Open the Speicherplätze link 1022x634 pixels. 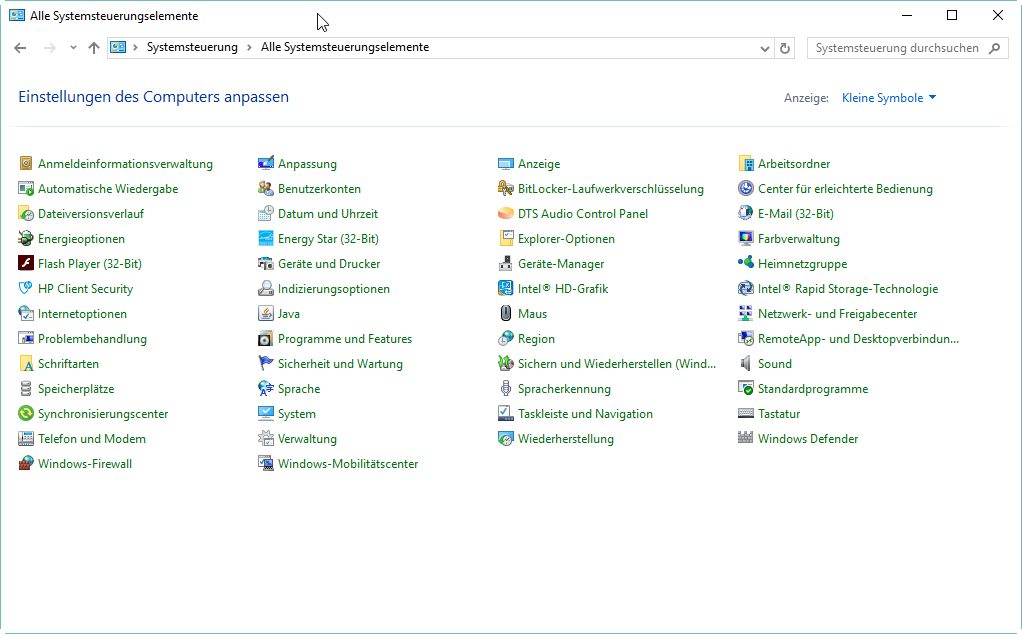[76, 389]
